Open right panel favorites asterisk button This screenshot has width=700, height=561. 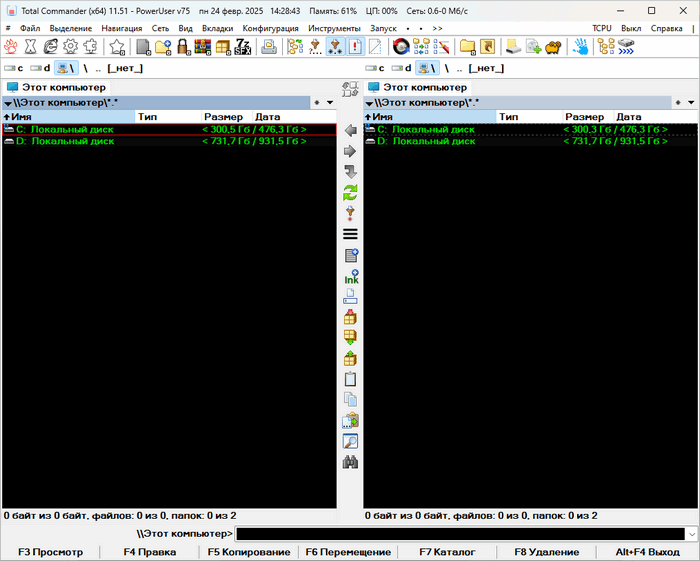[678, 103]
